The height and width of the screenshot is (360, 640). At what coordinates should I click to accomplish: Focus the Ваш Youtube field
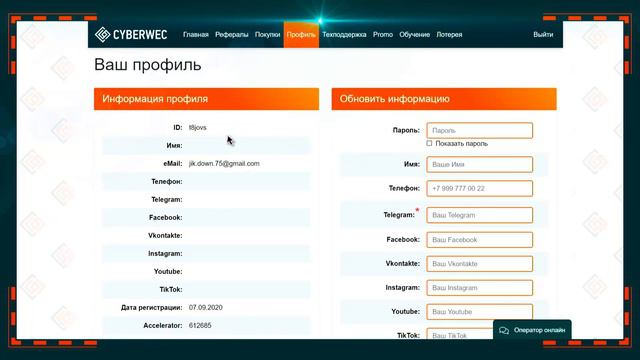tap(480, 312)
